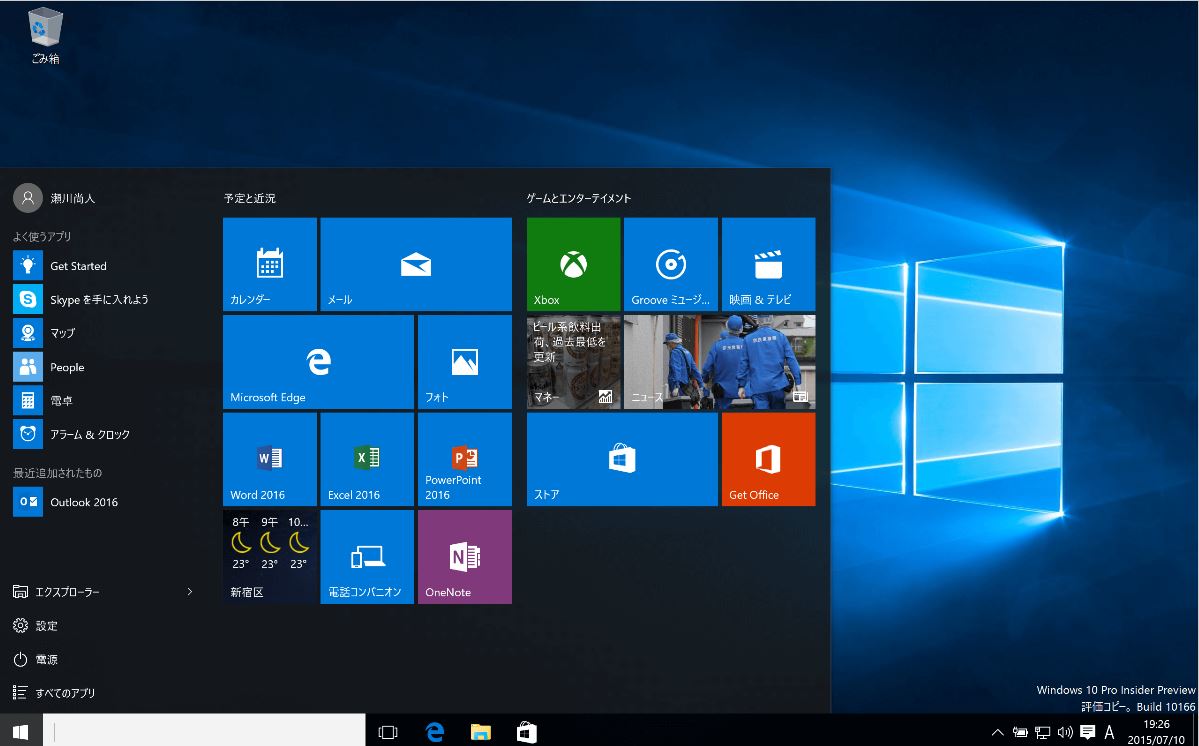The width and height of the screenshot is (1199, 746).
Task: Click the Windows Start button
Action: pos(21,731)
